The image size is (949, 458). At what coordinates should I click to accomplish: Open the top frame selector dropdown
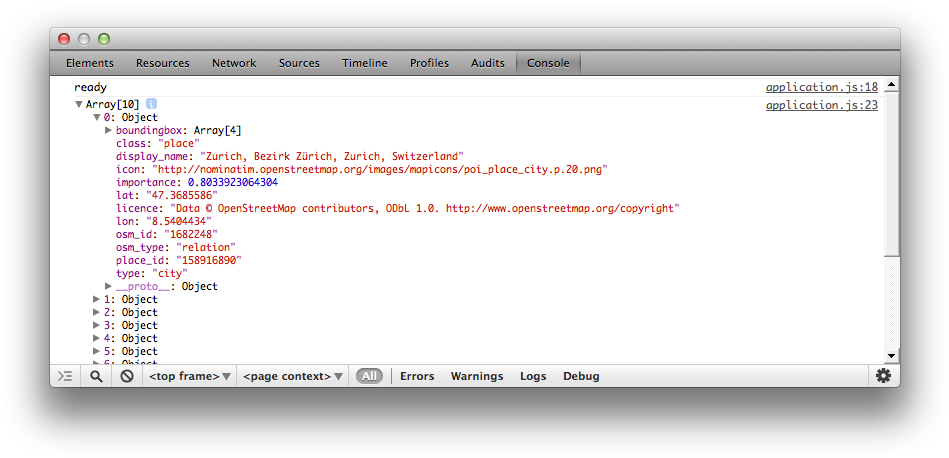point(189,376)
